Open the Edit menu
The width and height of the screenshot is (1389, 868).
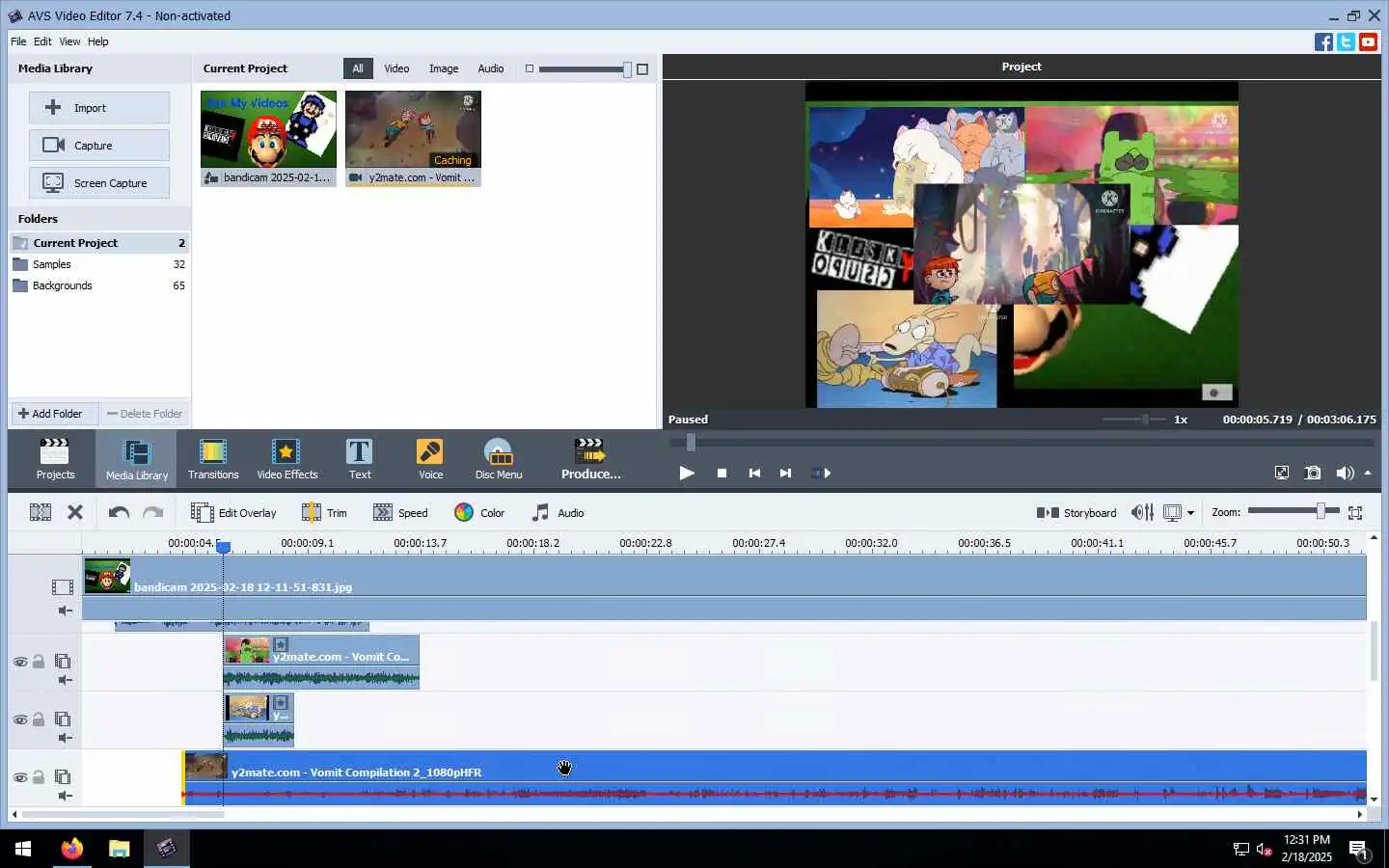(42, 41)
